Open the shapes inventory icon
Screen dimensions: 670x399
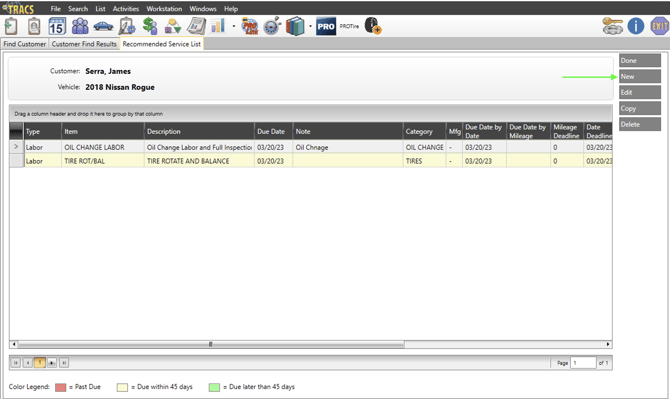173,26
